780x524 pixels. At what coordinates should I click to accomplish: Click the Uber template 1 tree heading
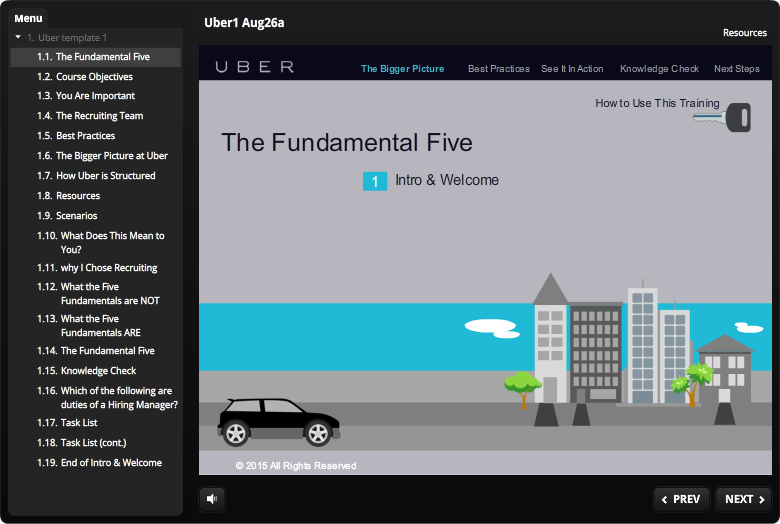67,37
